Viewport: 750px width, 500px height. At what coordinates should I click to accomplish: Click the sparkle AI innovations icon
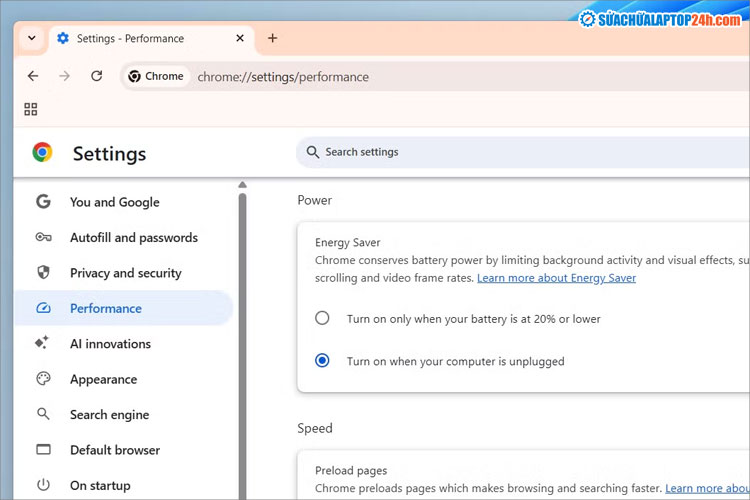[42, 343]
